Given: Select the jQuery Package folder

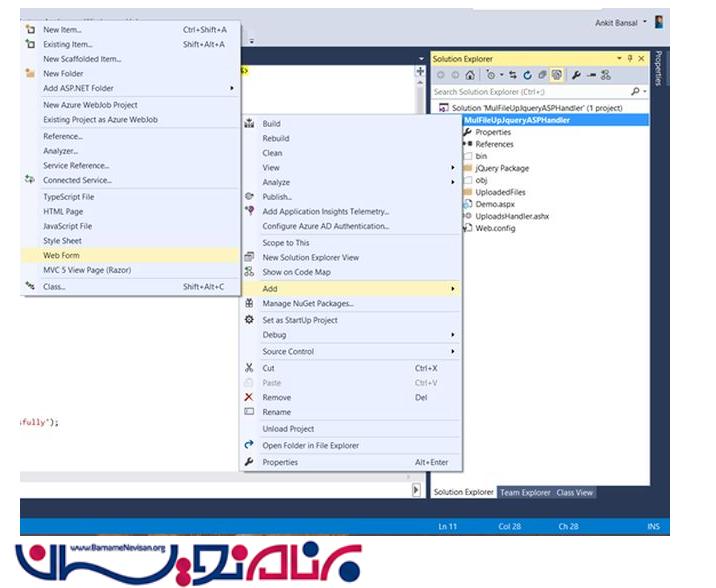Looking at the screenshot, I should coord(501,168).
